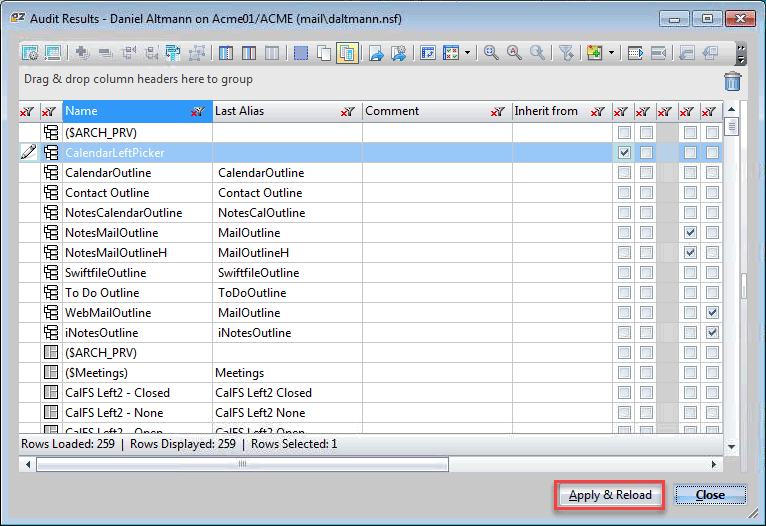Open filter dropdown on Name column
The image size is (766, 526).
(x=198, y=112)
